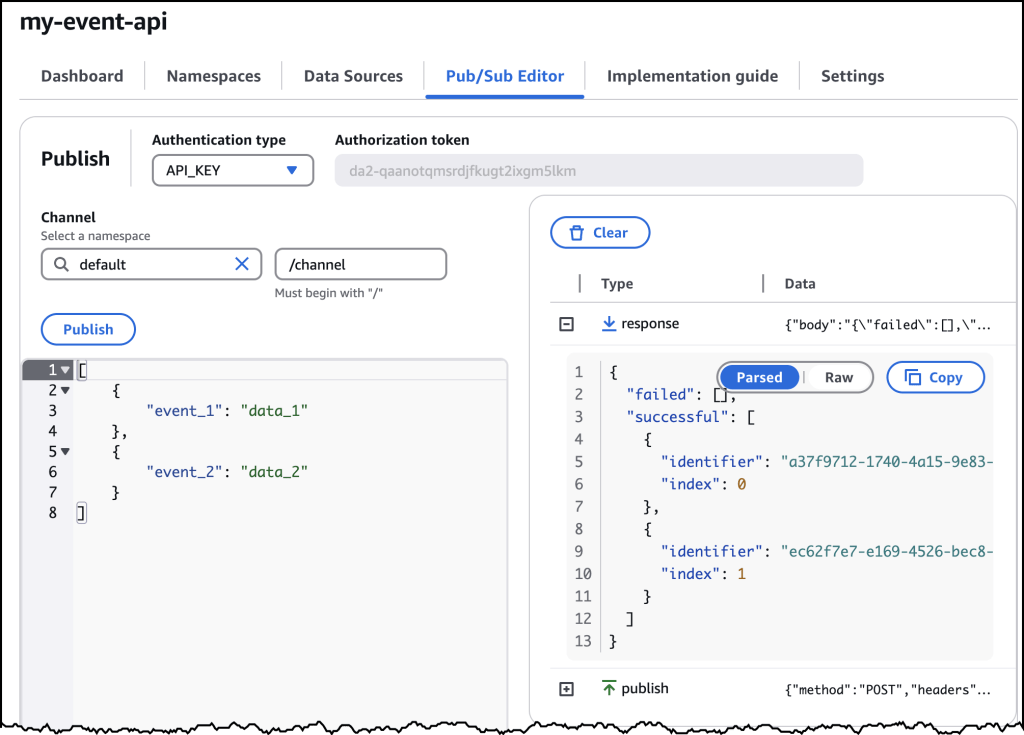Click the copy icon beside Copy
The height and width of the screenshot is (735, 1024).
coord(912,377)
